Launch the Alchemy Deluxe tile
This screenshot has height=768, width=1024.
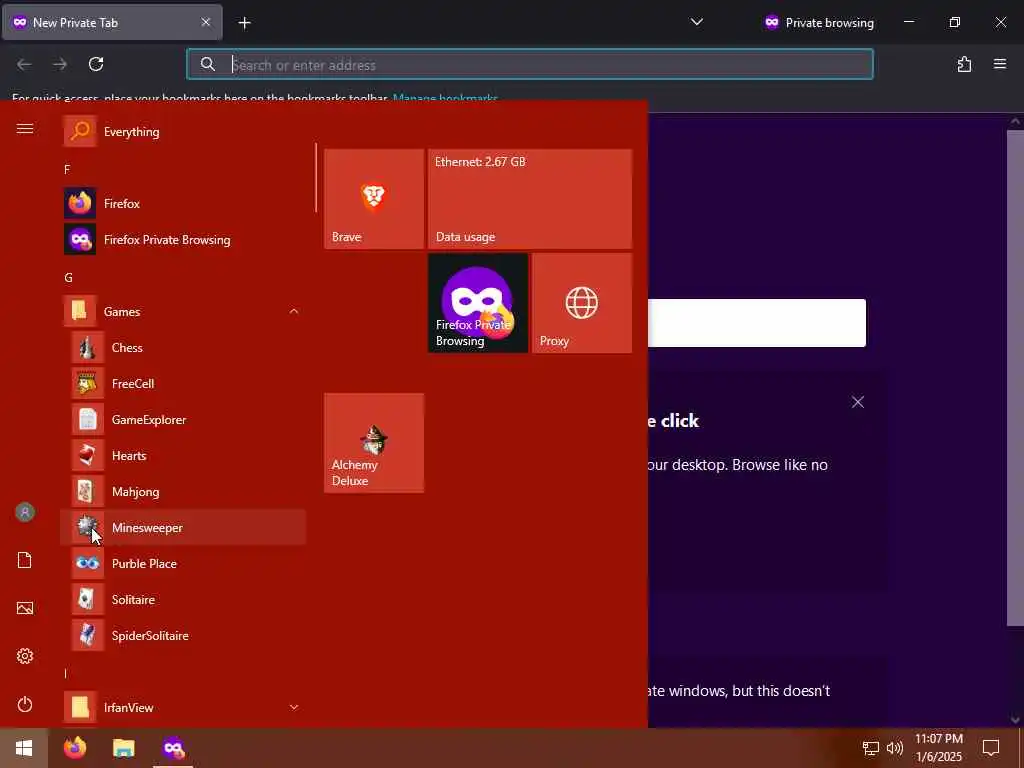pyautogui.click(x=374, y=443)
